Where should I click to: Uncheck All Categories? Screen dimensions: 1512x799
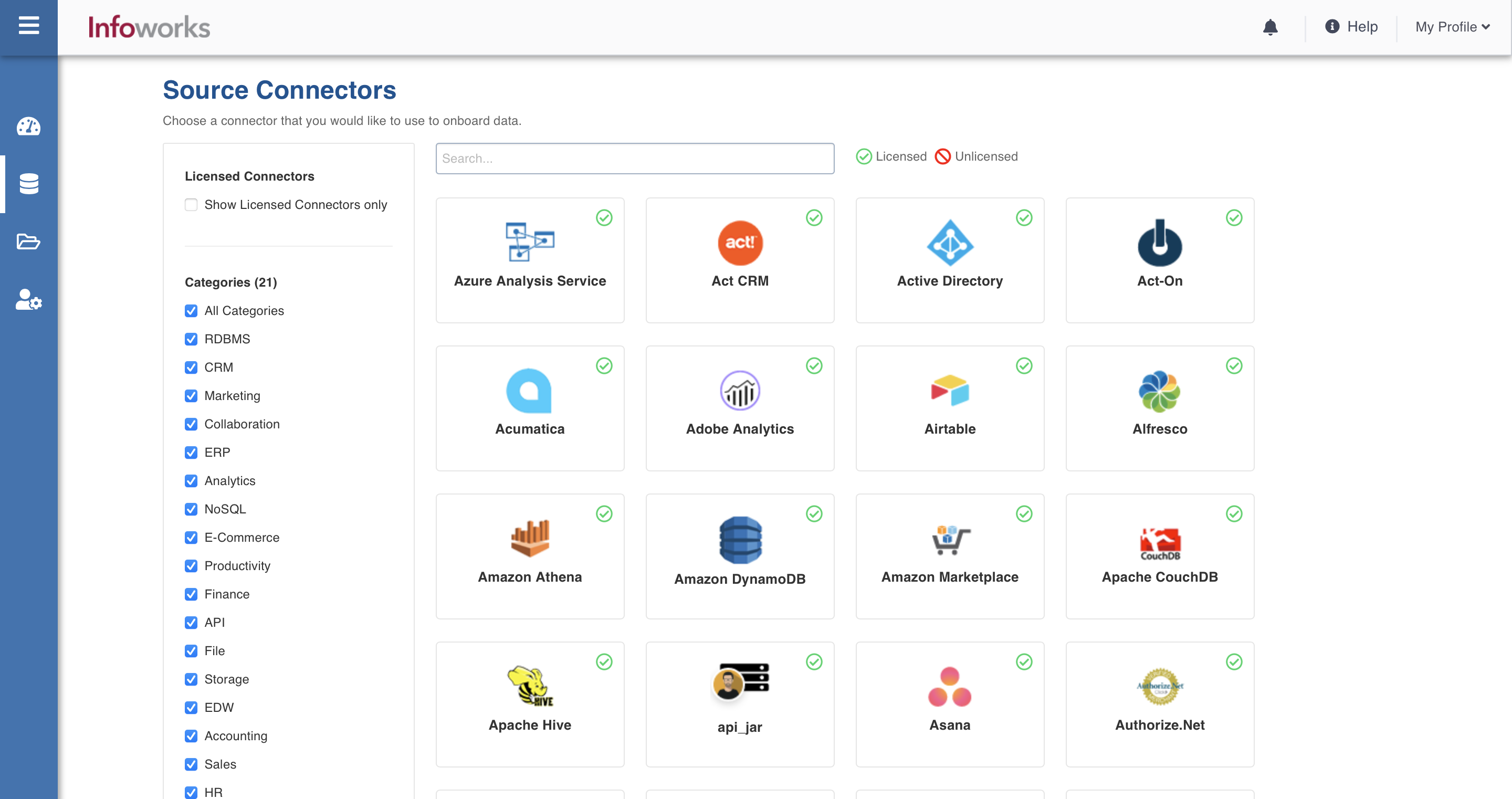click(x=191, y=311)
